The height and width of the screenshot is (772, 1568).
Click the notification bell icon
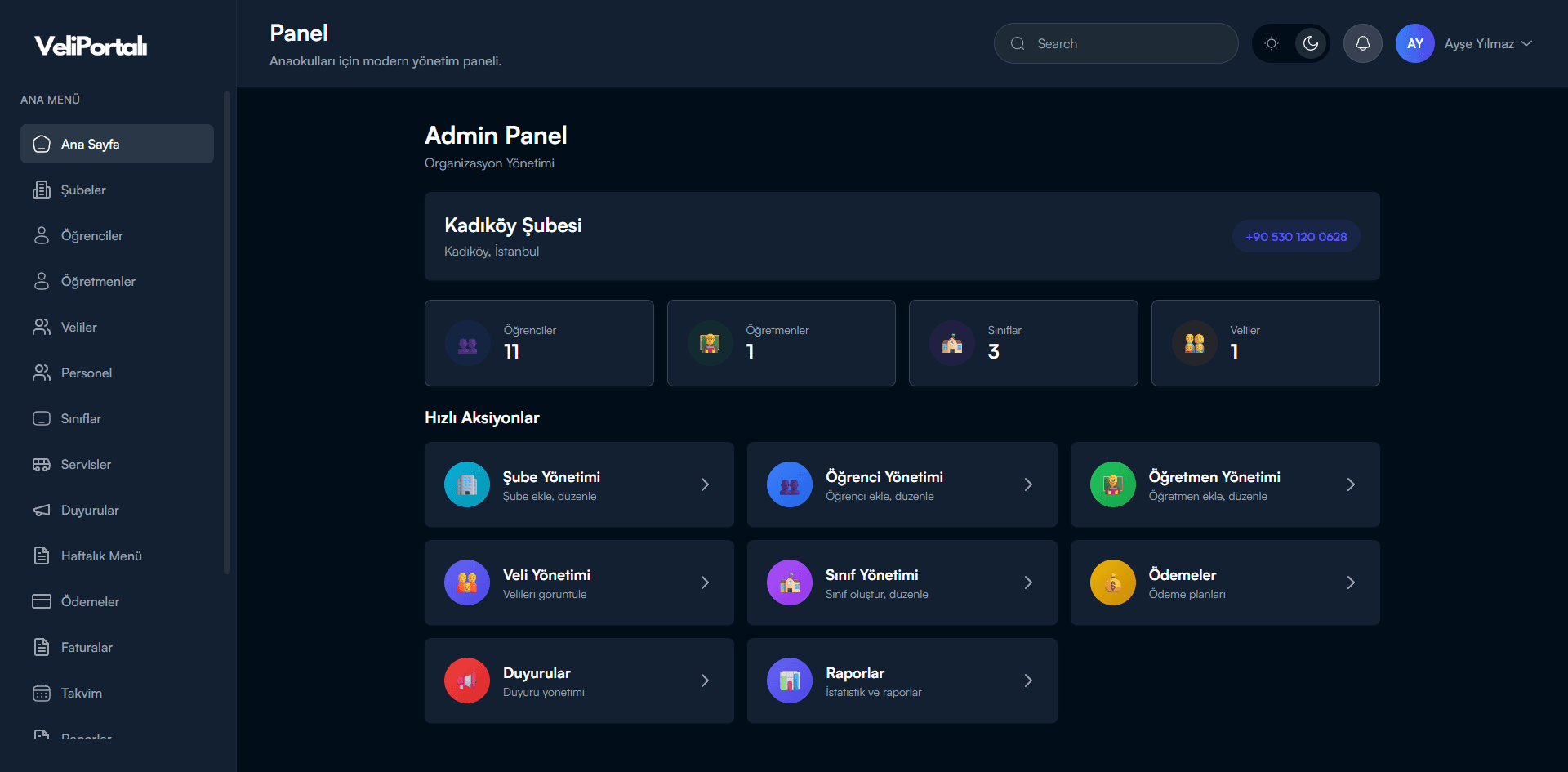1362,43
